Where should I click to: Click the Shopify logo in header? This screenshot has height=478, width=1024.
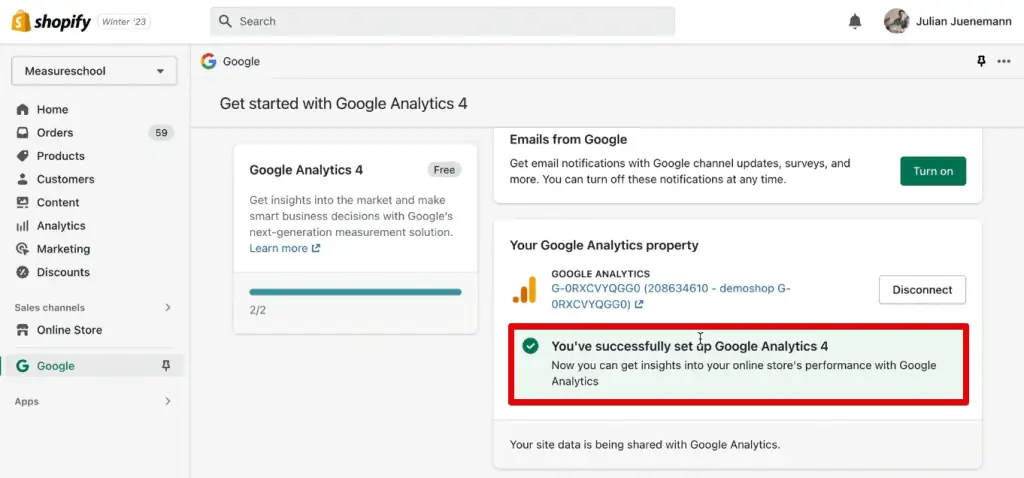click(51, 21)
